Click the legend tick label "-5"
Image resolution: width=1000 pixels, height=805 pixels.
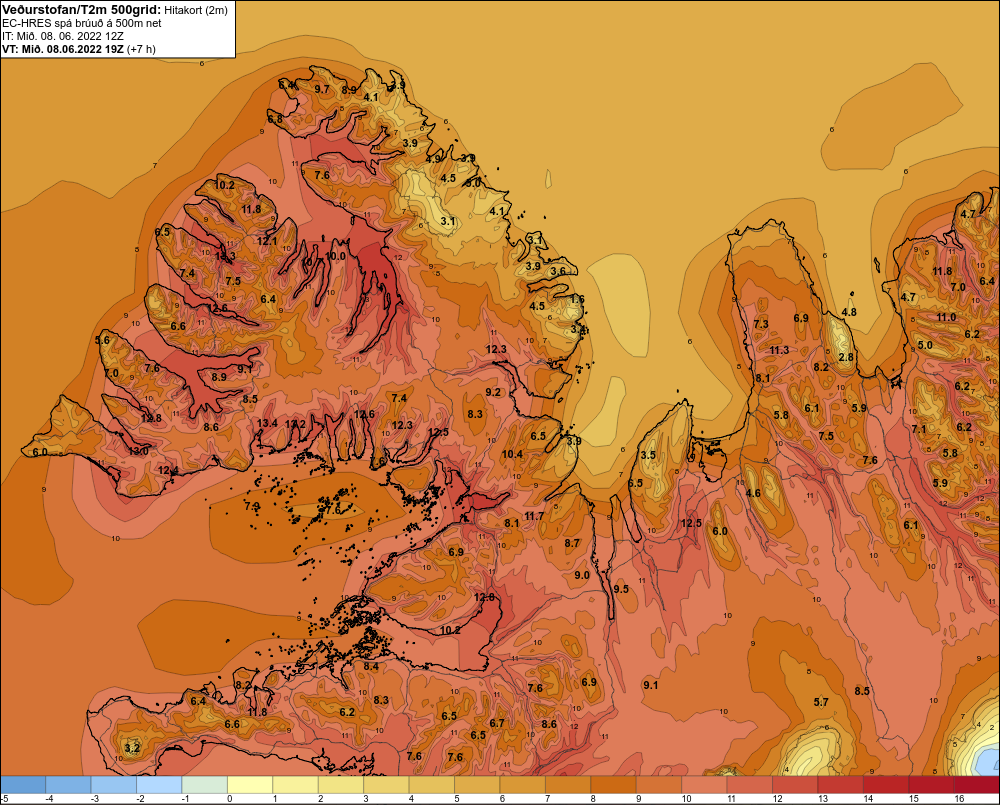click(x=4, y=799)
